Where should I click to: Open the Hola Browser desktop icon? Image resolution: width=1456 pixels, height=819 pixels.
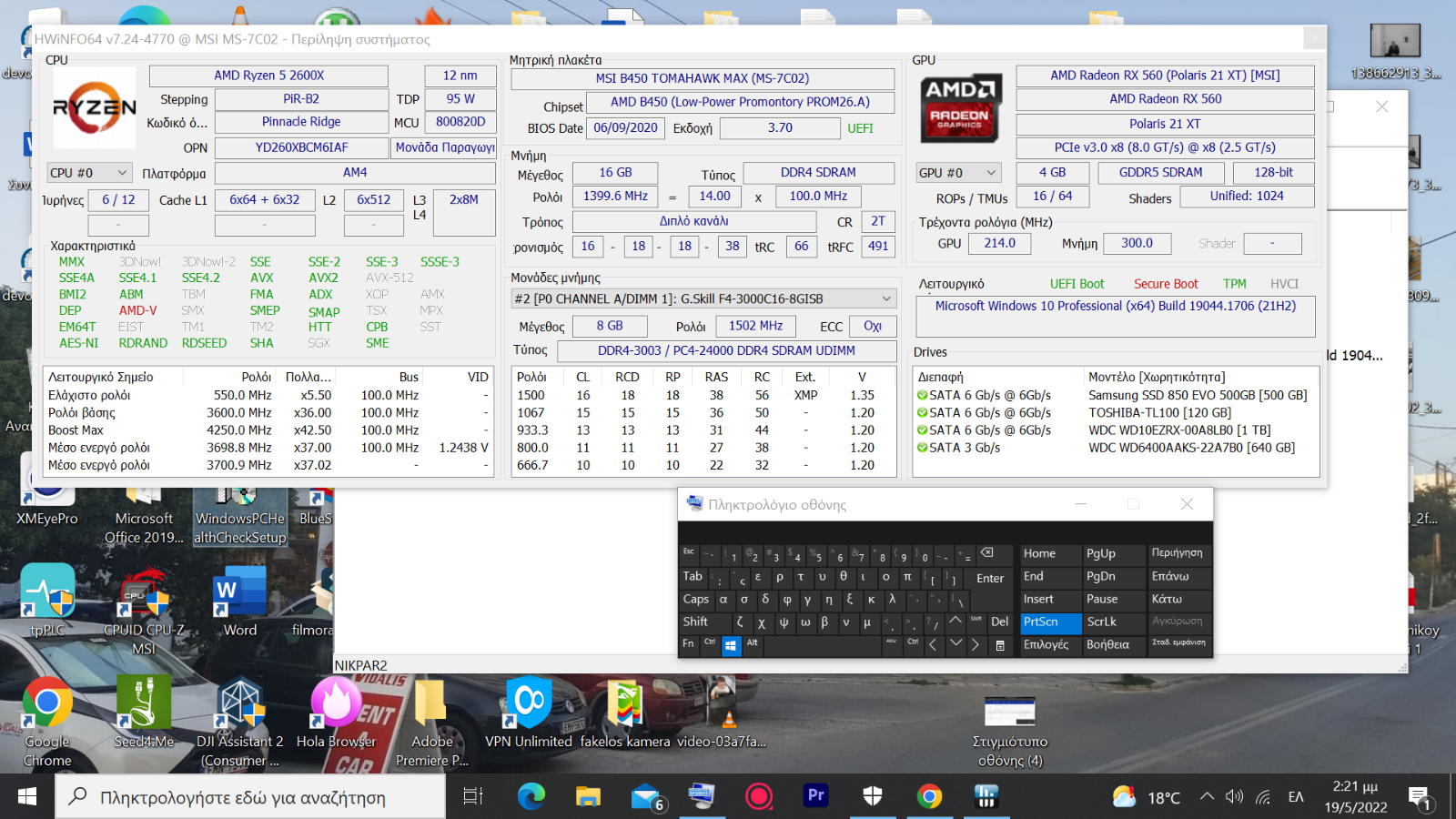(x=336, y=712)
